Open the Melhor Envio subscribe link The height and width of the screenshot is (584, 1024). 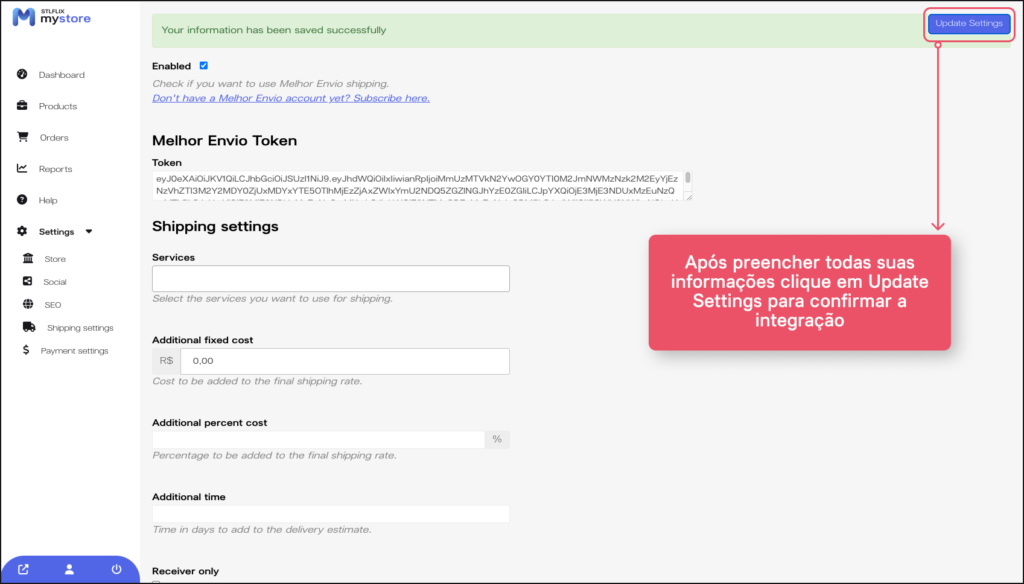pos(290,98)
